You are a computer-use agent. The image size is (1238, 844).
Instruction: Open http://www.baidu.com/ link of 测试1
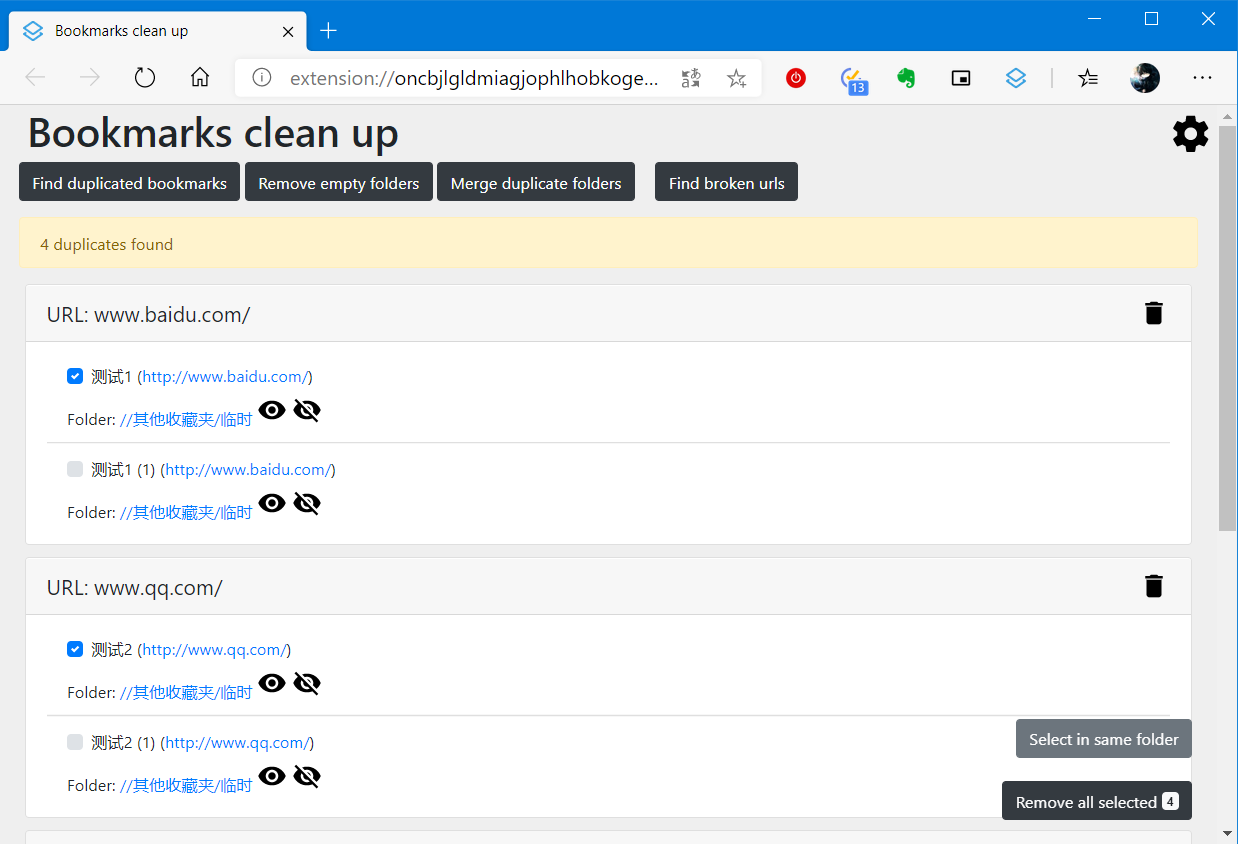coord(225,377)
